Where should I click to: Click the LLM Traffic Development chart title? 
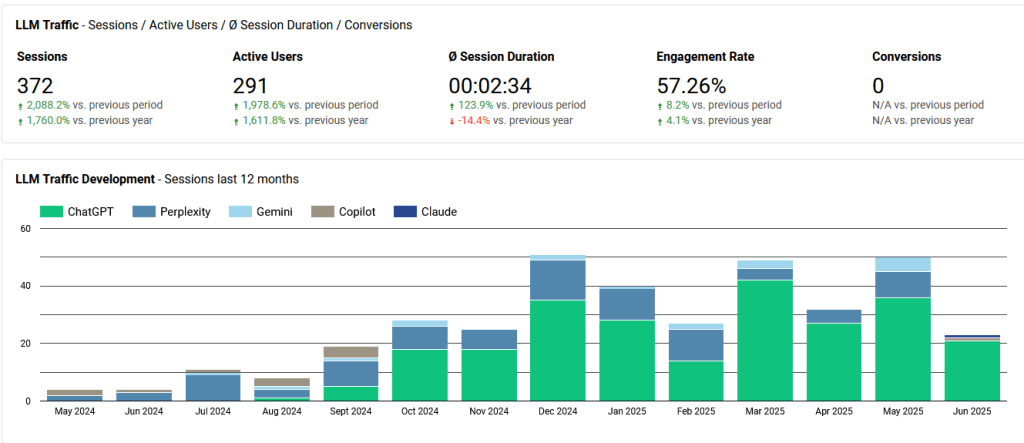point(85,179)
